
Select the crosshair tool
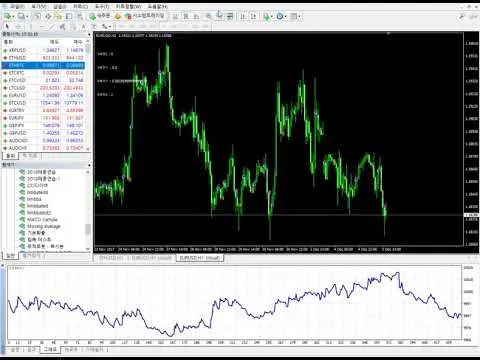pyautogui.click(x=19, y=26)
